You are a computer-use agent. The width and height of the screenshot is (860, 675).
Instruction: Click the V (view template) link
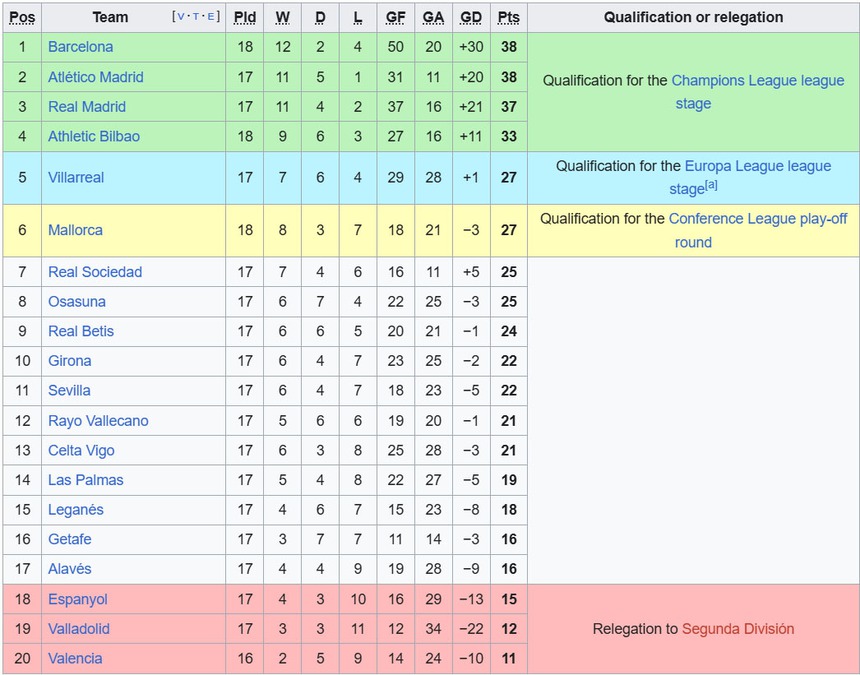tap(180, 17)
